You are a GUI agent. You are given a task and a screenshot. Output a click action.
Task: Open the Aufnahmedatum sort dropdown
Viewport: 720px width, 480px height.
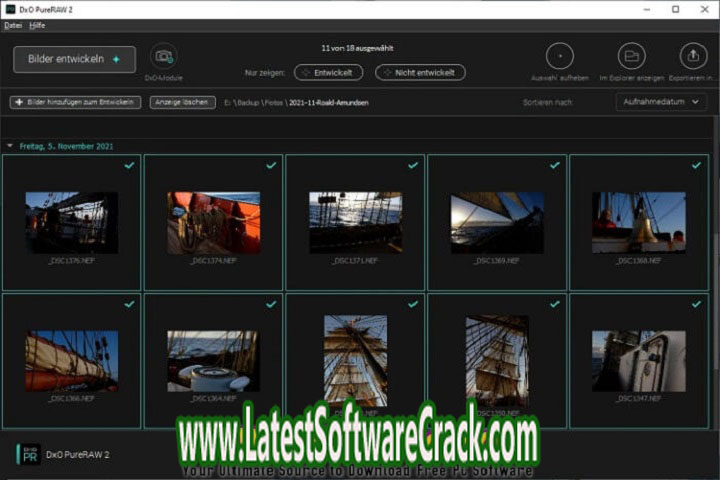tap(661, 102)
